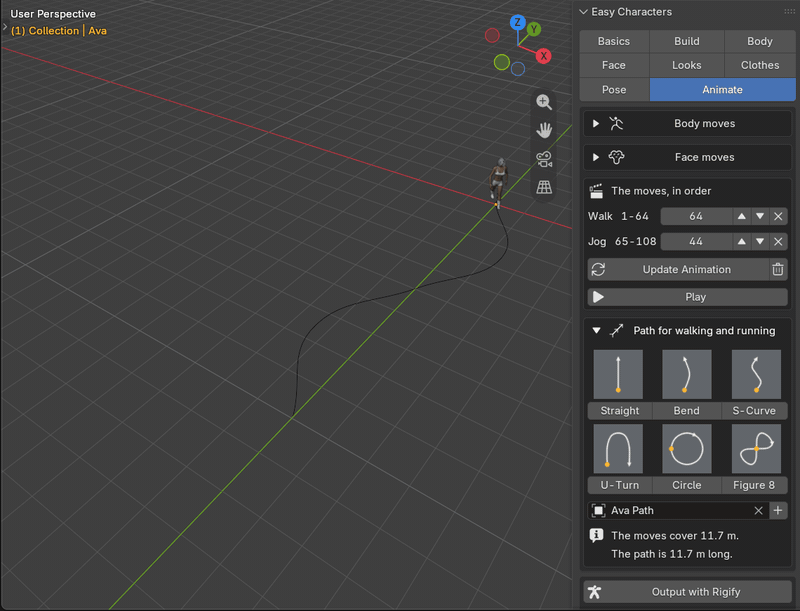
Task: Open the sidebar chevron at viewport left
Action: (5, 27)
